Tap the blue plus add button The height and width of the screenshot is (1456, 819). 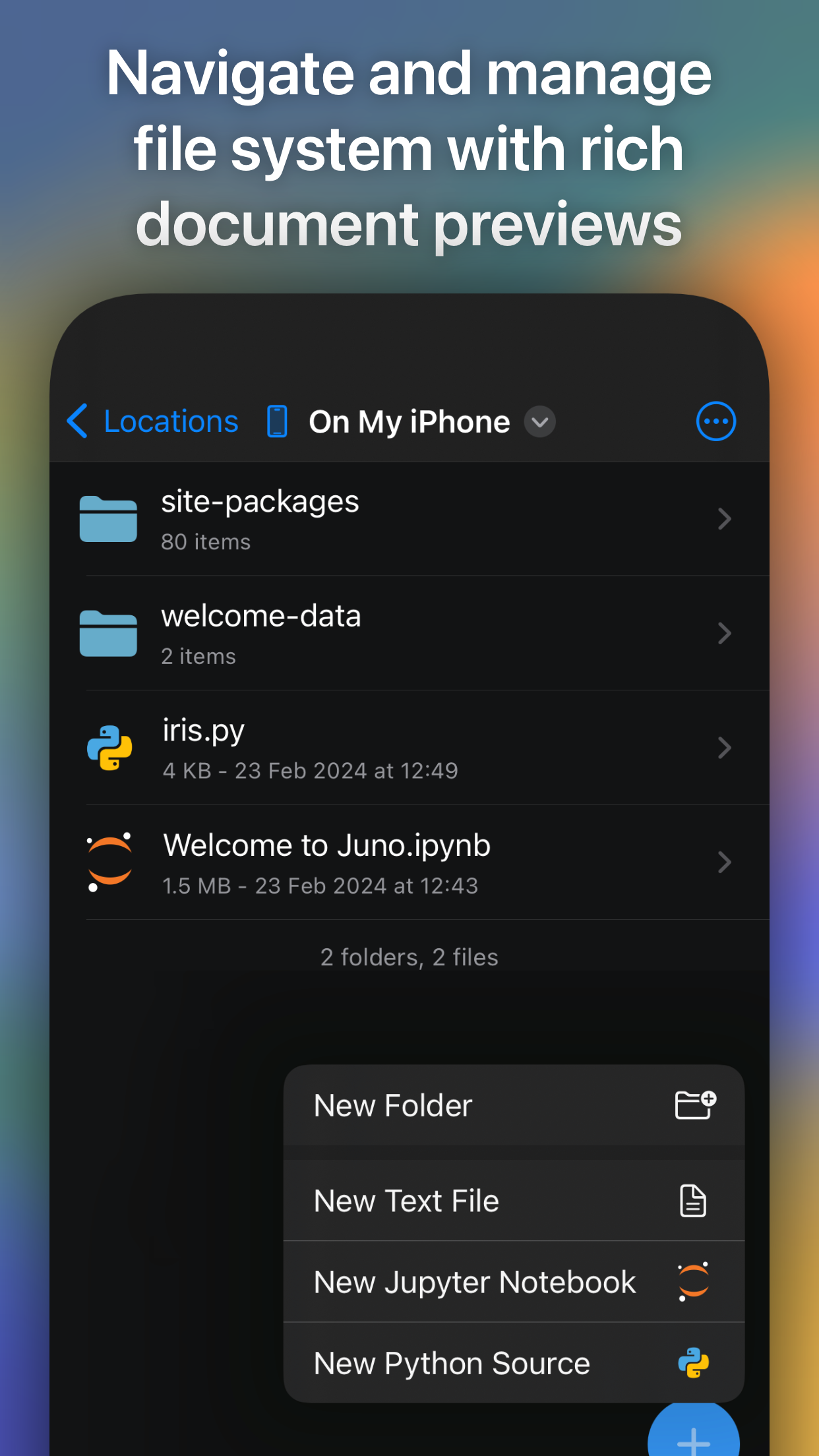(694, 1431)
